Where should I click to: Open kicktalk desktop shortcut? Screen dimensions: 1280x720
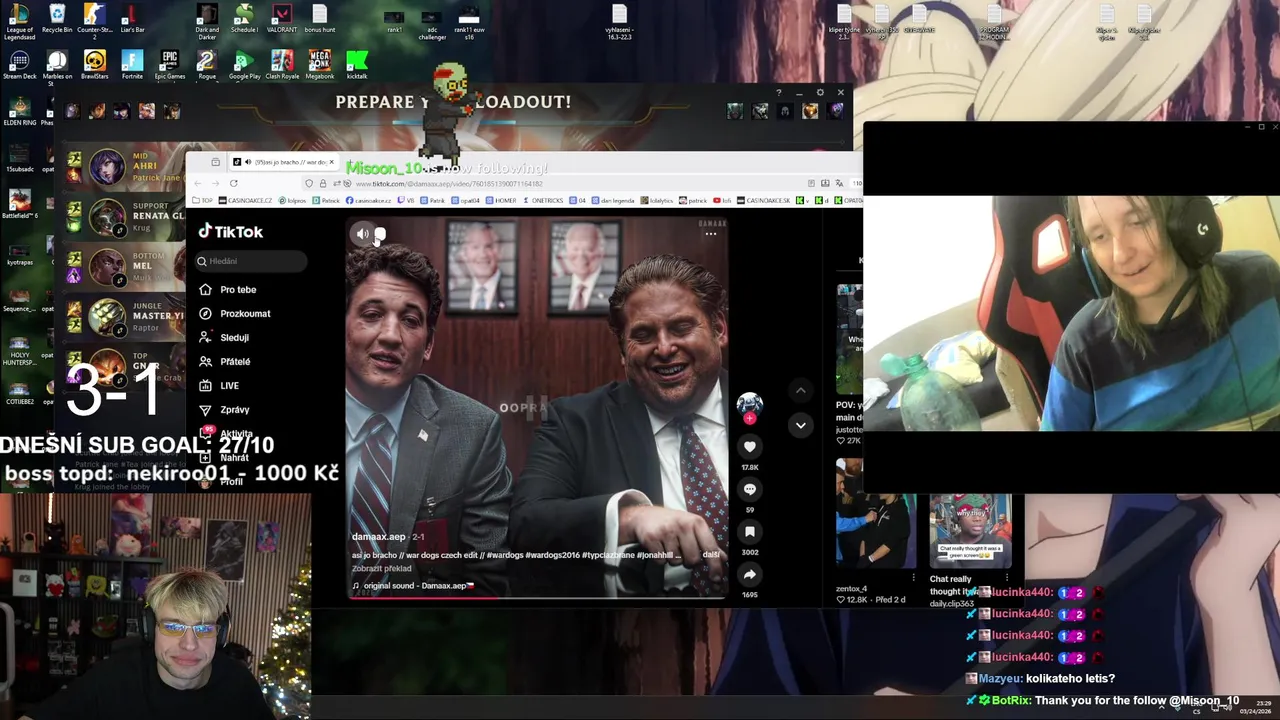point(357,65)
